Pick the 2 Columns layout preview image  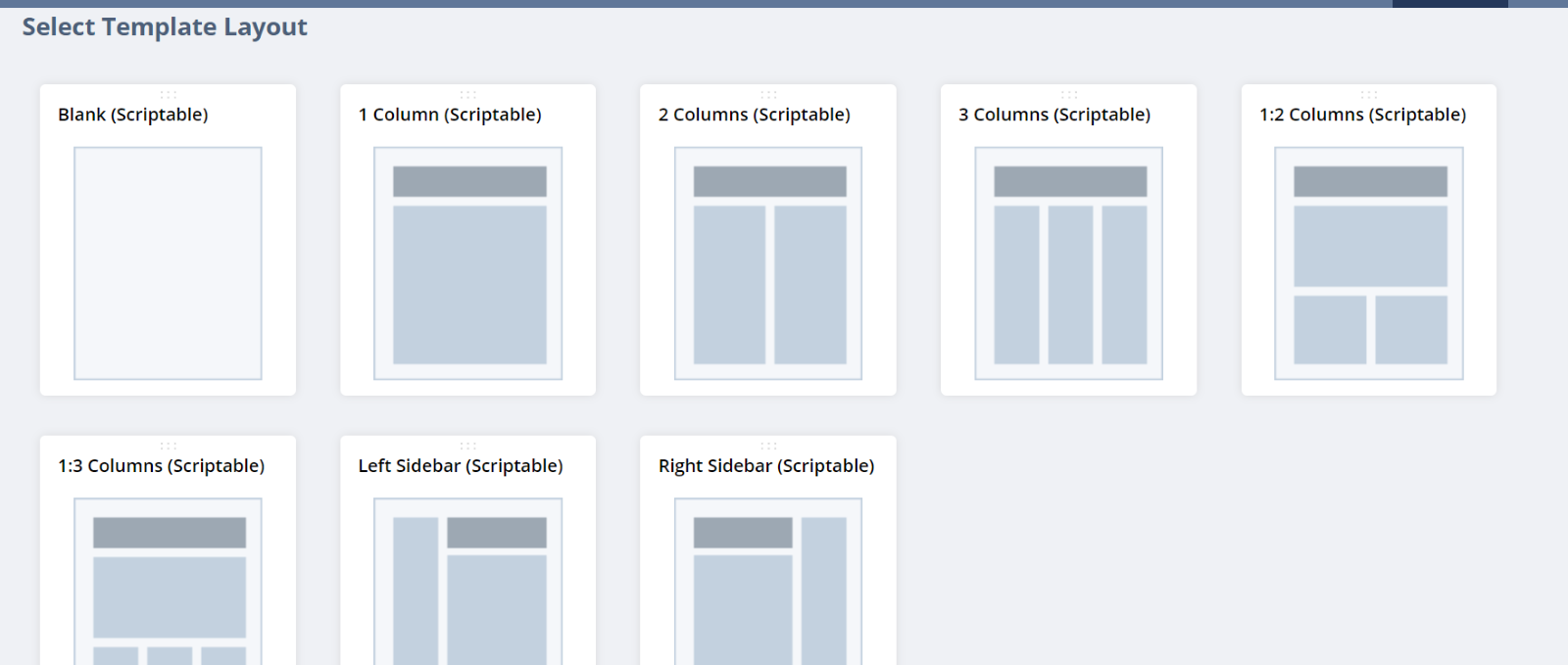pyautogui.click(x=768, y=262)
